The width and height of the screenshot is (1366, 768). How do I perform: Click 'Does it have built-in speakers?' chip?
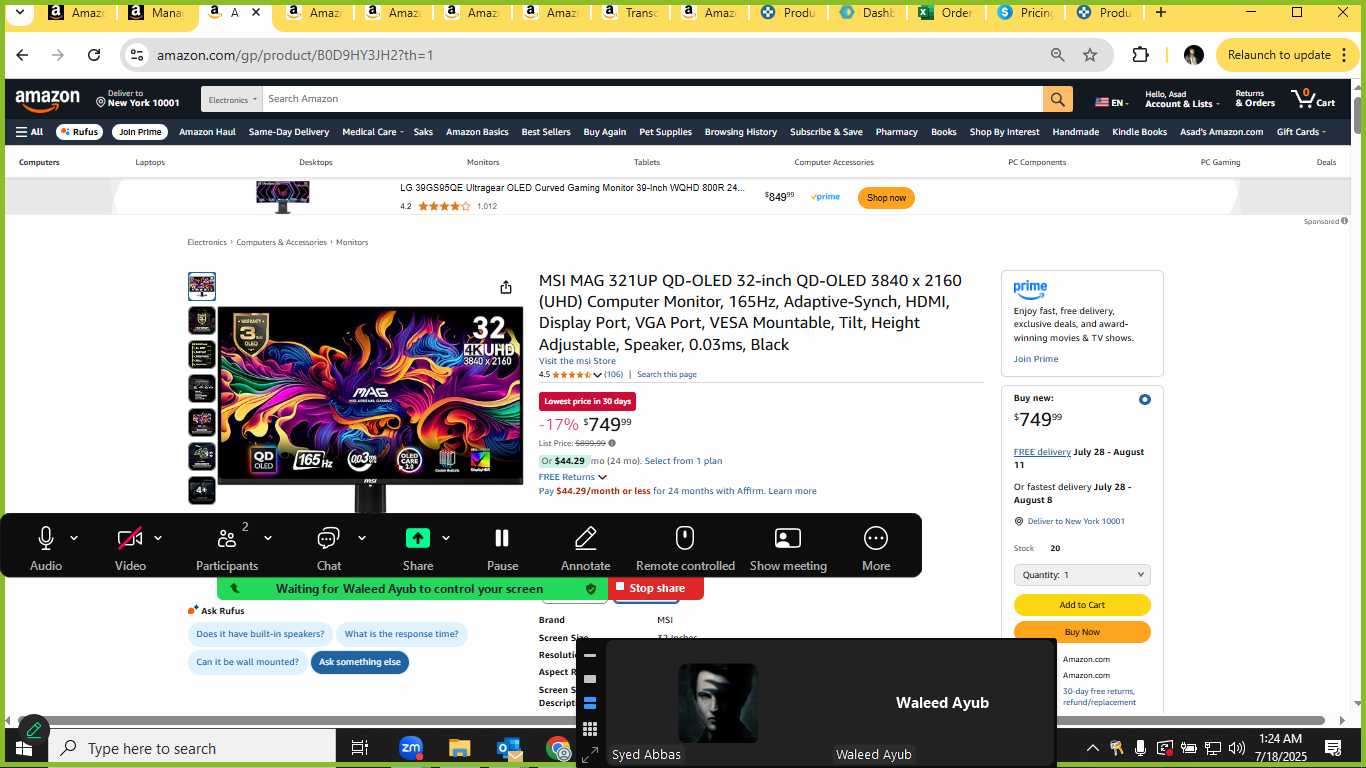click(x=260, y=634)
